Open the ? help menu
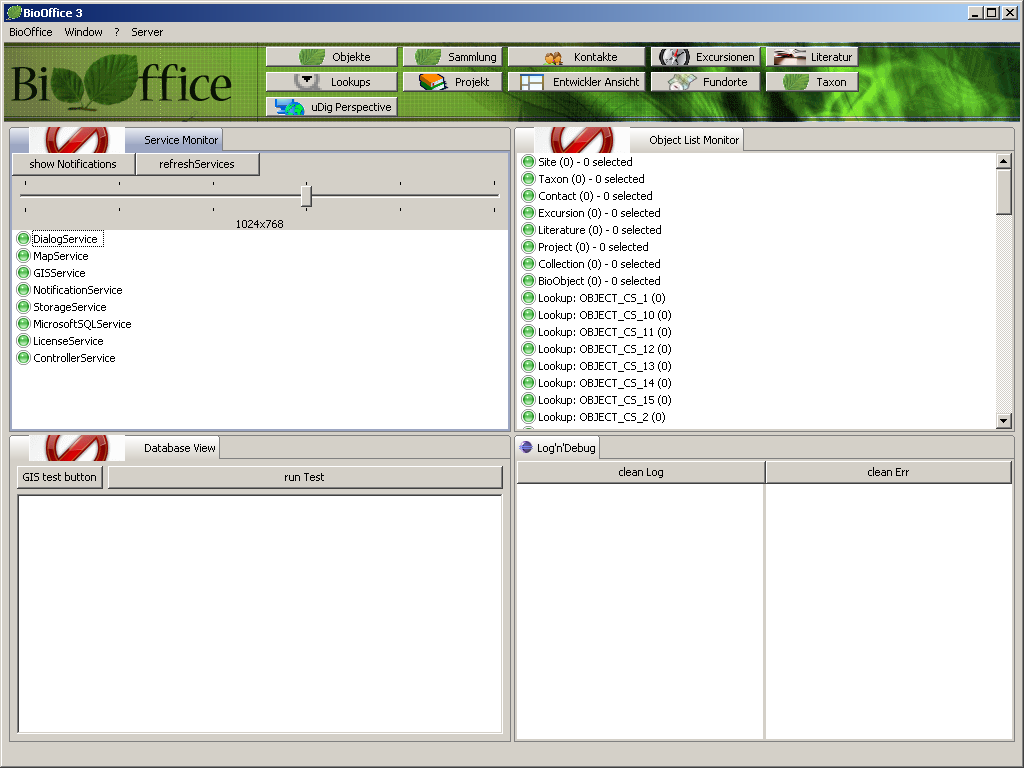This screenshot has width=1024, height=768. (117, 32)
